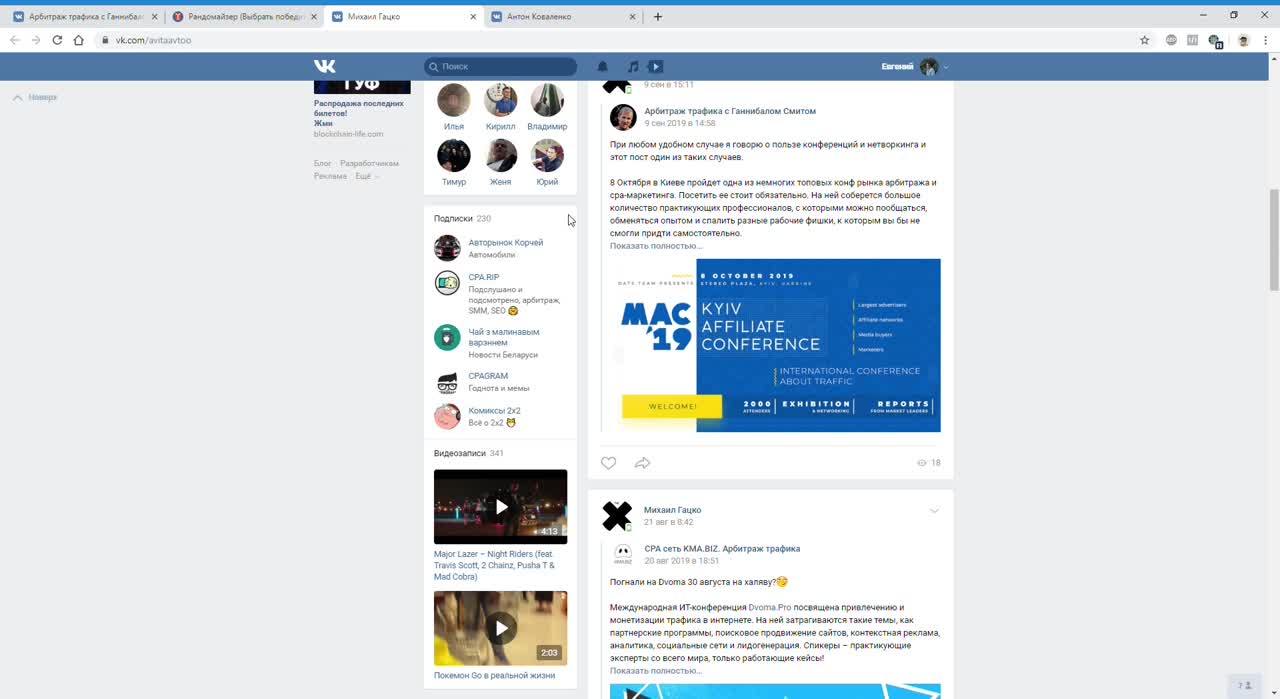Bookmark this page with the star icon
The height and width of the screenshot is (699, 1280).
[x=1145, y=40]
